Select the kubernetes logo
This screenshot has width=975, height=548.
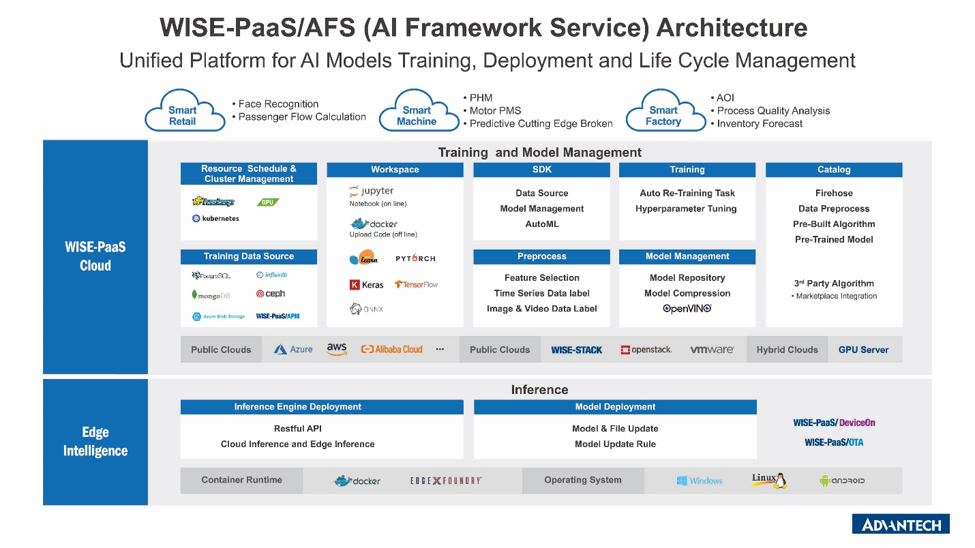tap(215, 218)
